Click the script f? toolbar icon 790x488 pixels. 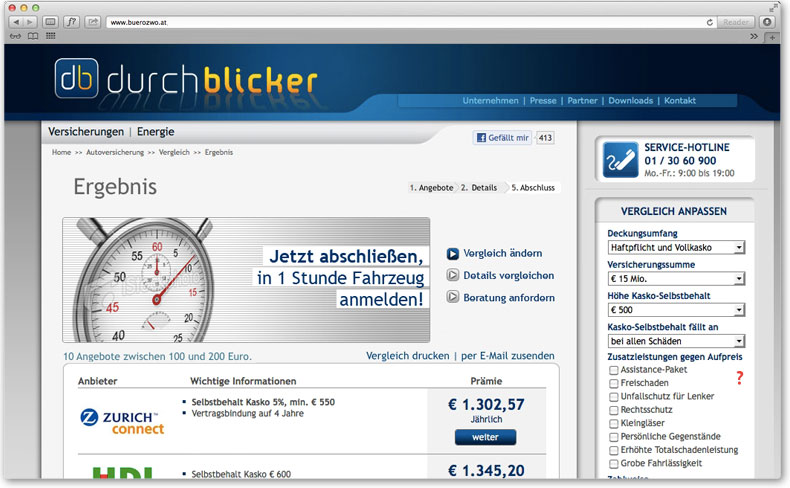click(x=72, y=22)
